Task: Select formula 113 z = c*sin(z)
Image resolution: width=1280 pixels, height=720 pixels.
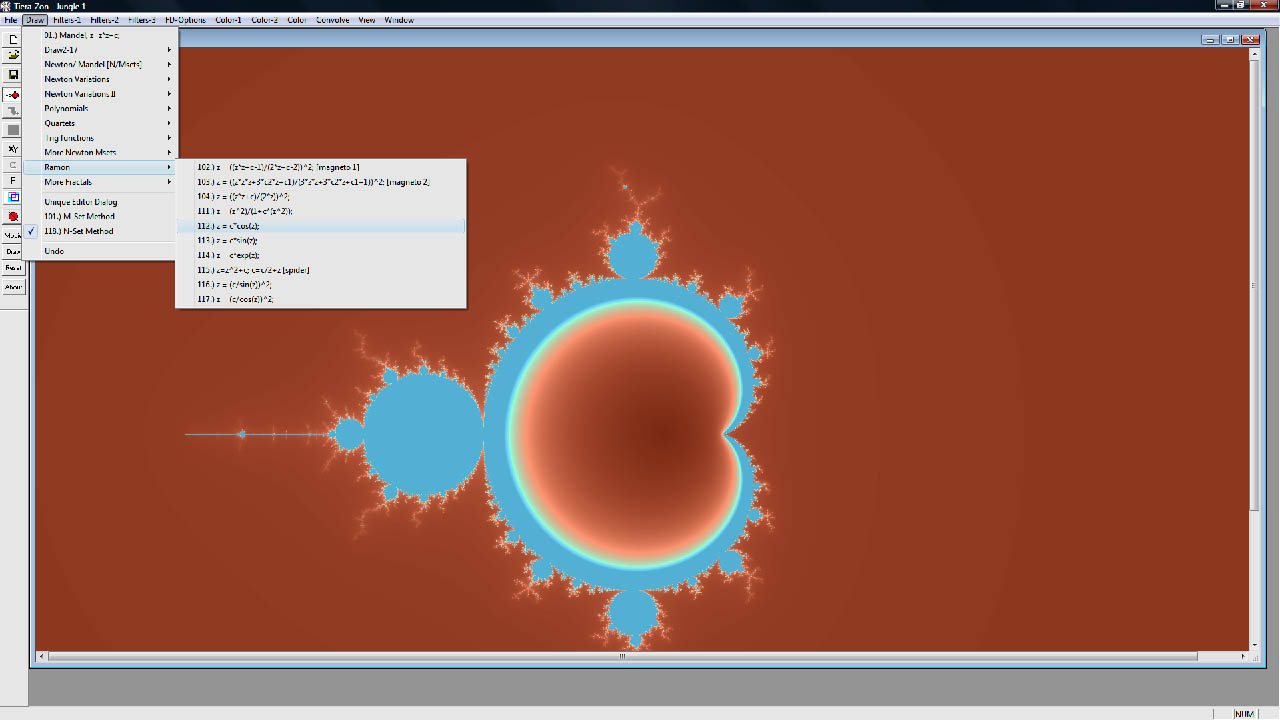Action: [320, 240]
